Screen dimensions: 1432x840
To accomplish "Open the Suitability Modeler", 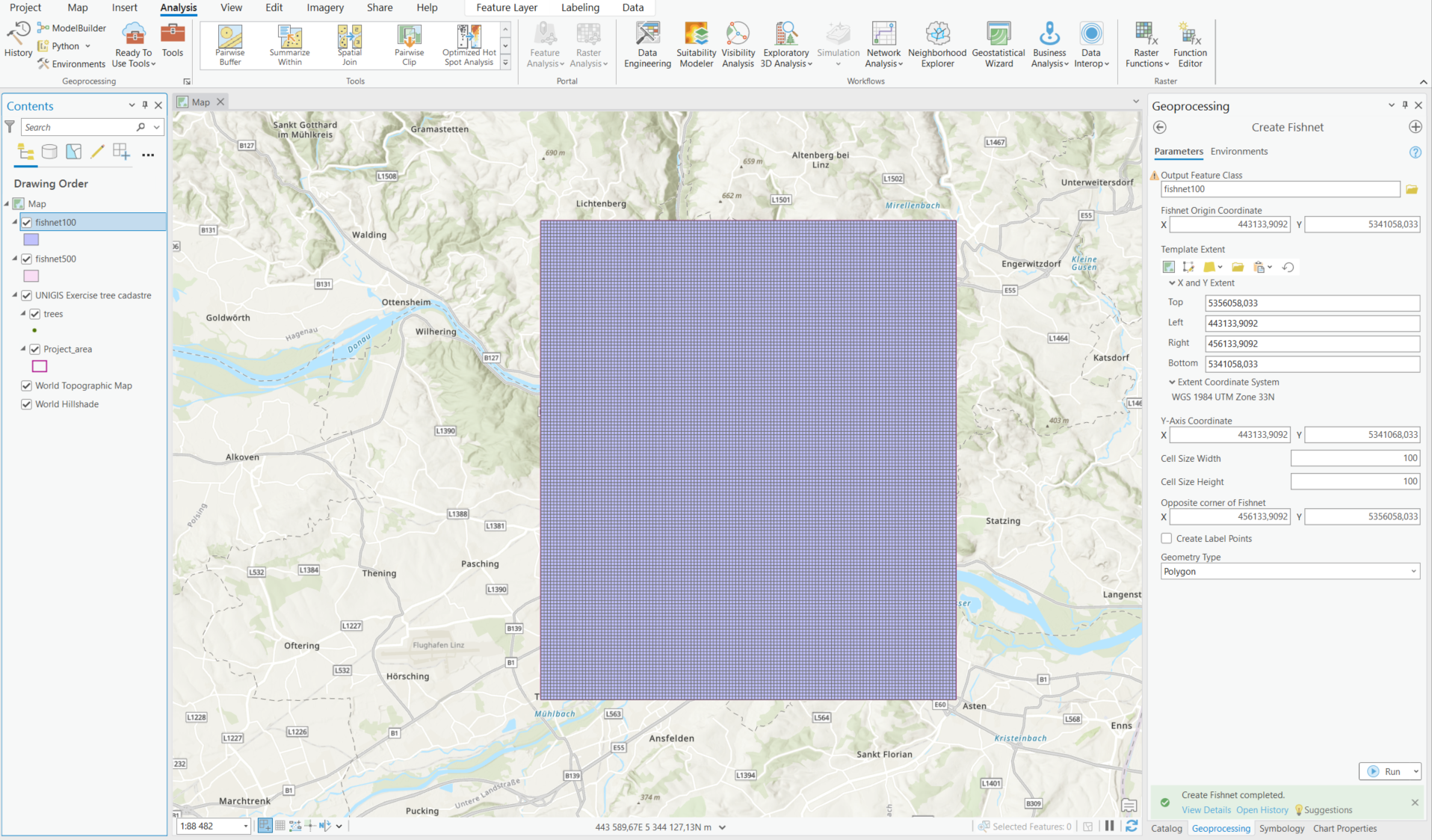I will tap(695, 45).
